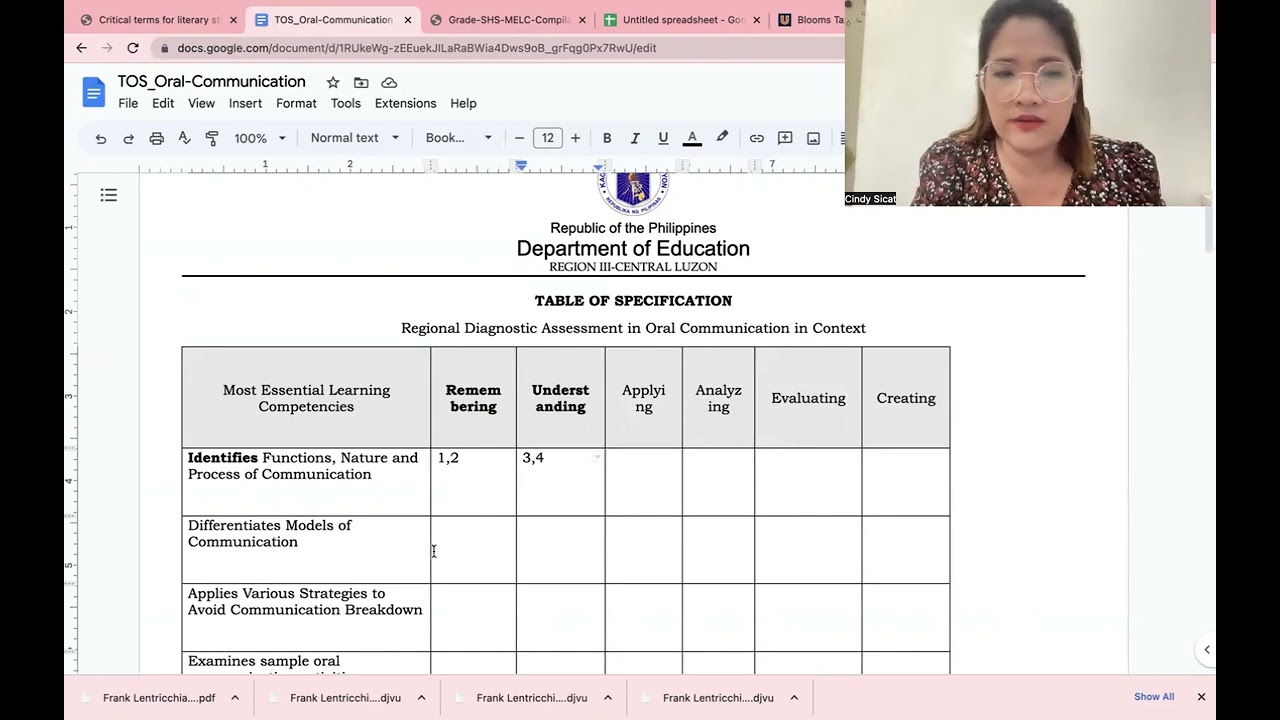Open the Extensions menu
Image resolution: width=1280 pixels, height=720 pixels.
[405, 103]
